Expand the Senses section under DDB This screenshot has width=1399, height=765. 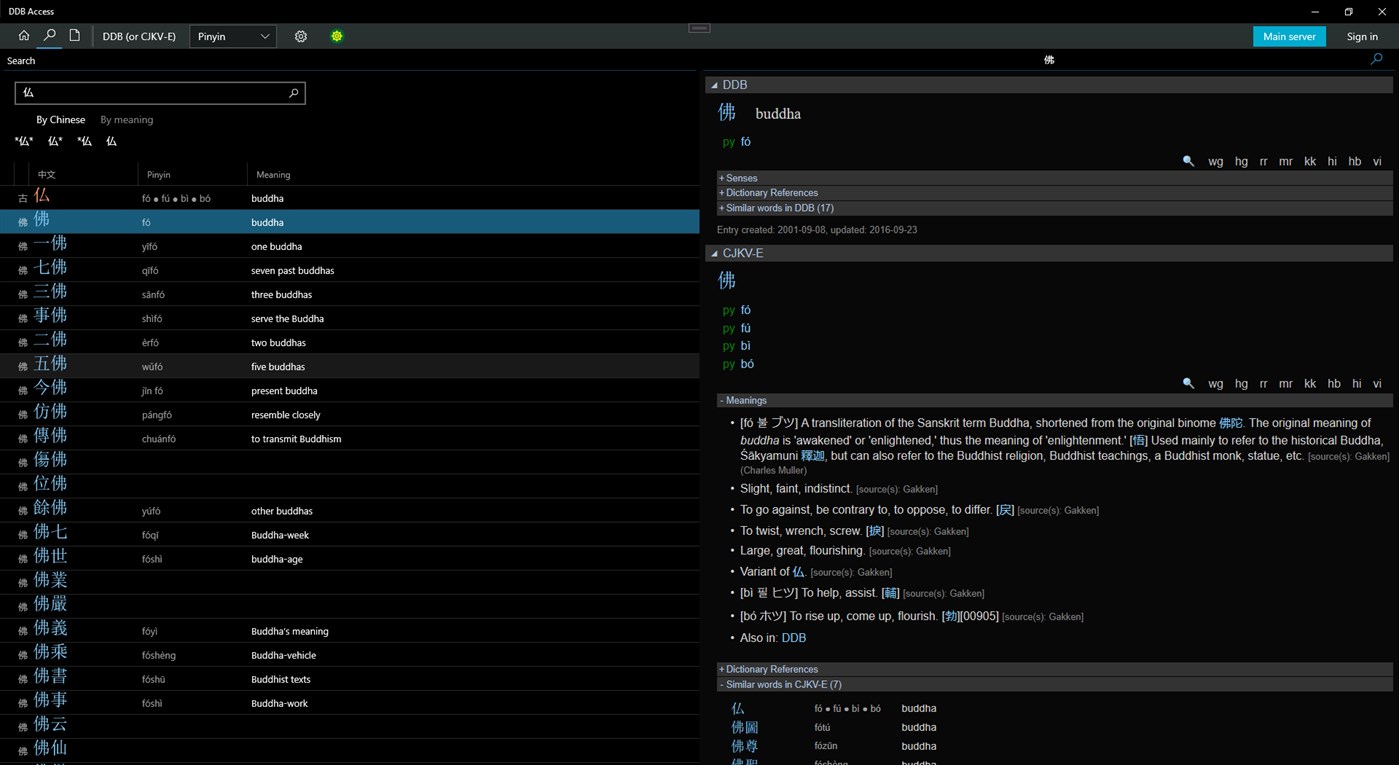click(738, 177)
